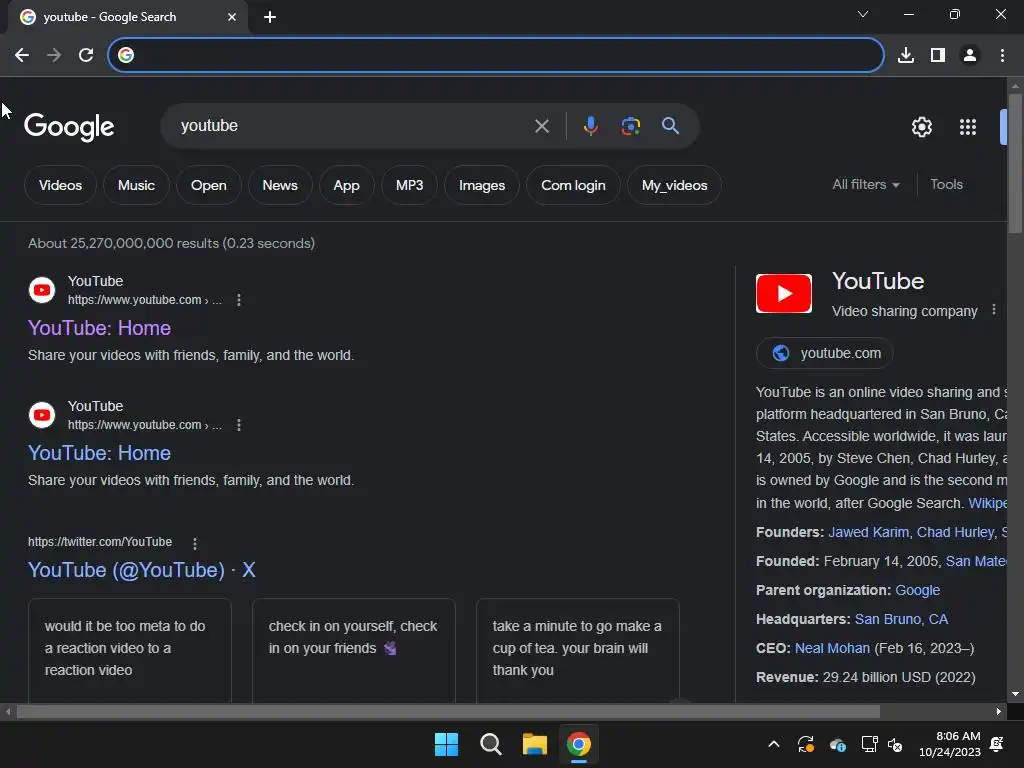This screenshot has height=768, width=1024.
Task: Click the YouTube logo in knowledge panel
Action: tap(784, 293)
